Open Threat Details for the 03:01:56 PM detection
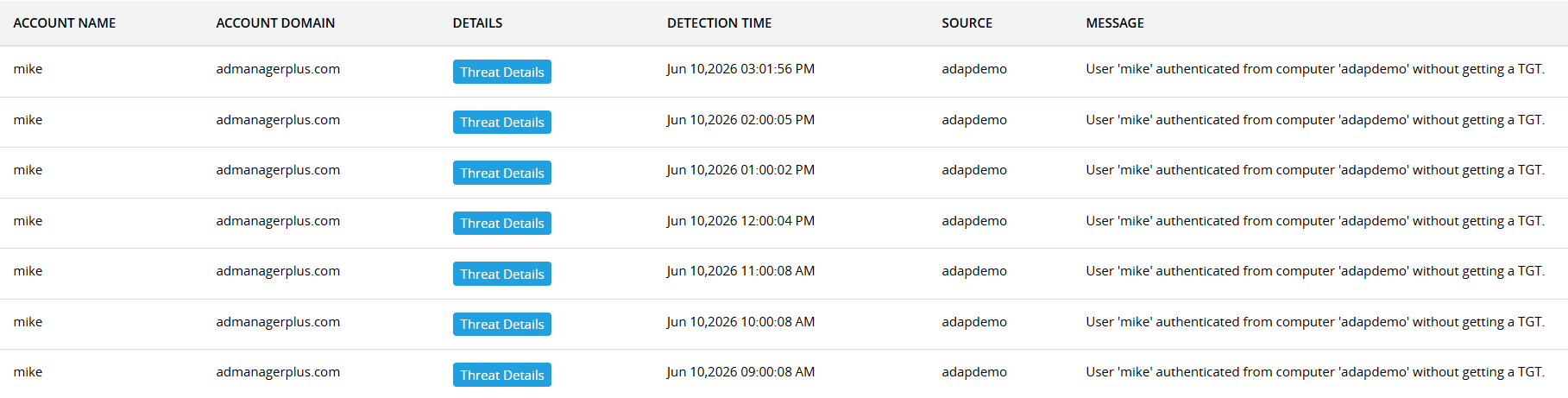 (501, 72)
